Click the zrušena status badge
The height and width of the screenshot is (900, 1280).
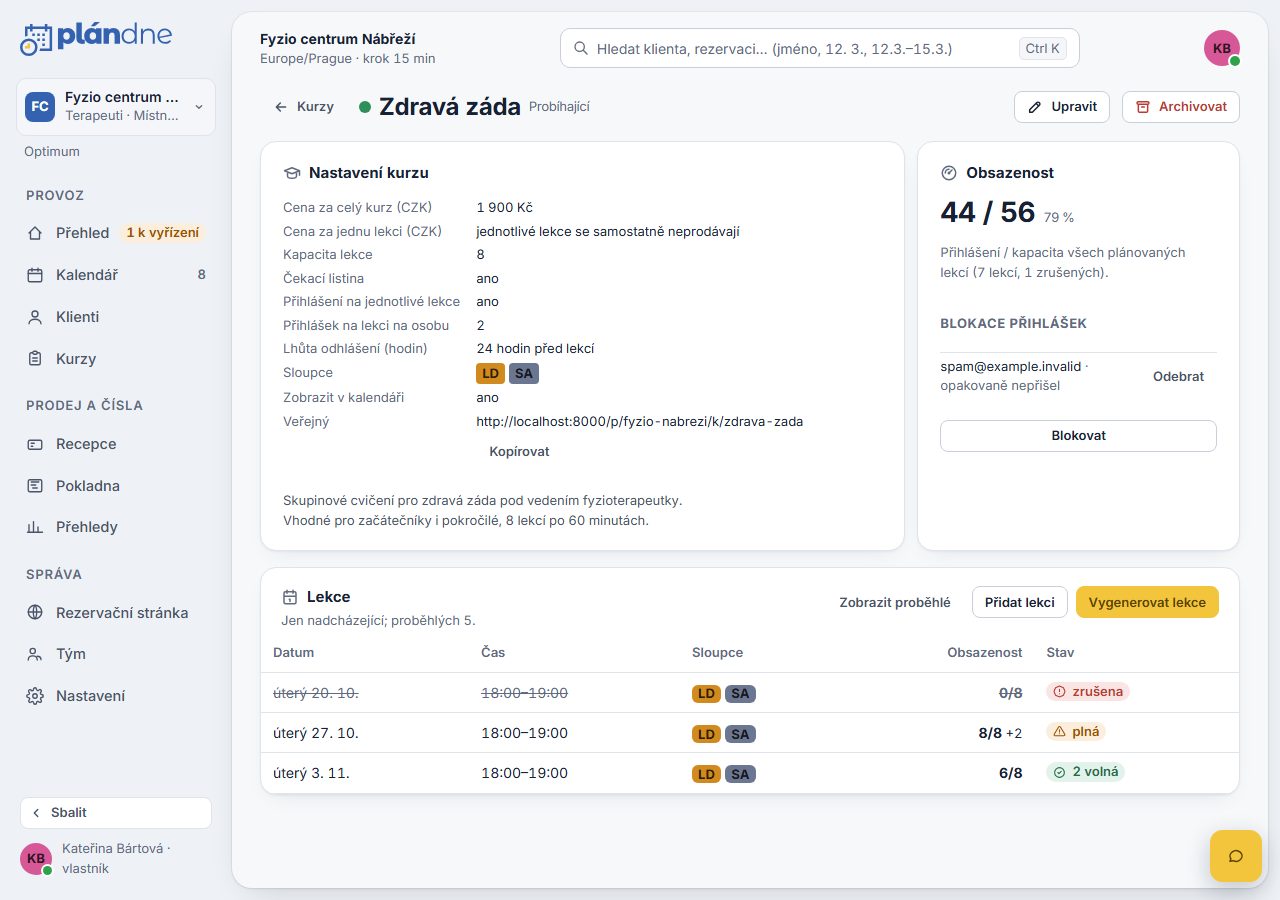coord(1088,691)
